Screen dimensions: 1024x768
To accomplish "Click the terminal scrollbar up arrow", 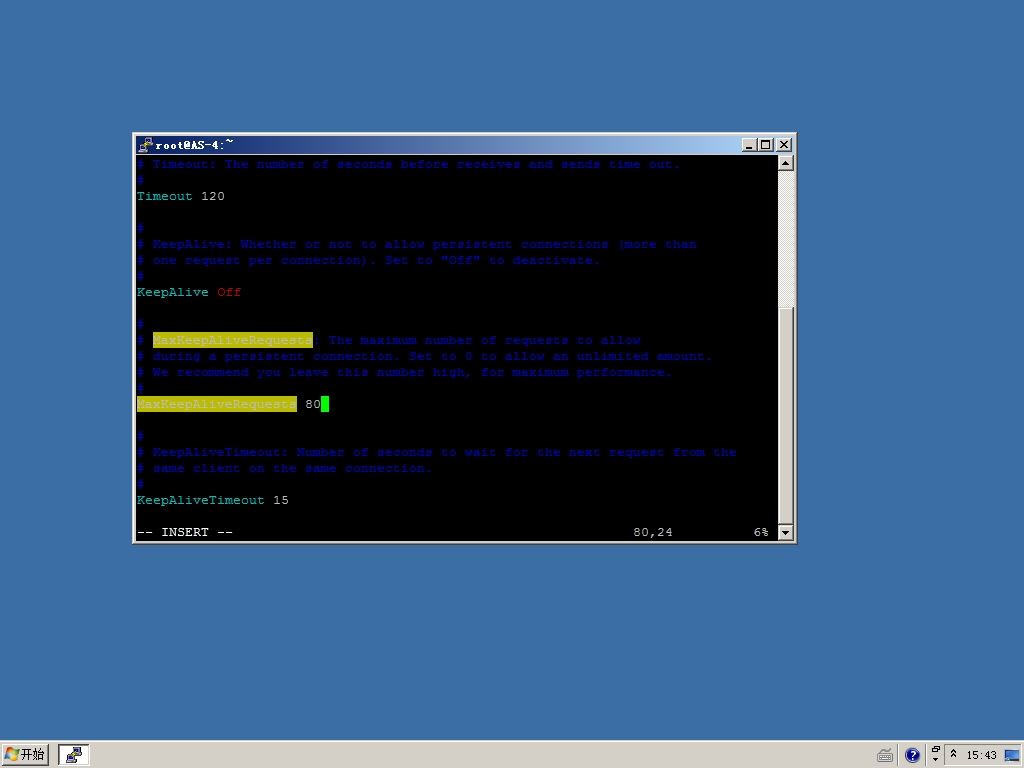I will click(786, 163).
